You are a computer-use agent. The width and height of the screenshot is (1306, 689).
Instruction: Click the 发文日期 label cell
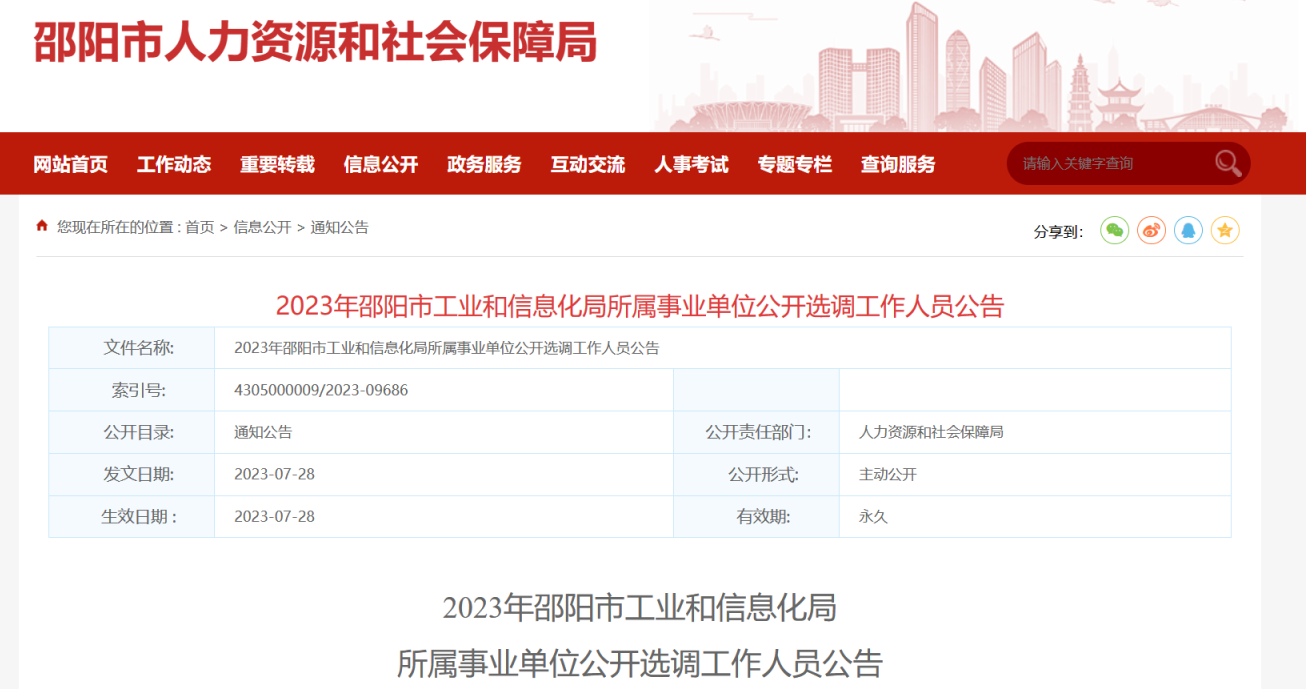click(x=132, y=474)
